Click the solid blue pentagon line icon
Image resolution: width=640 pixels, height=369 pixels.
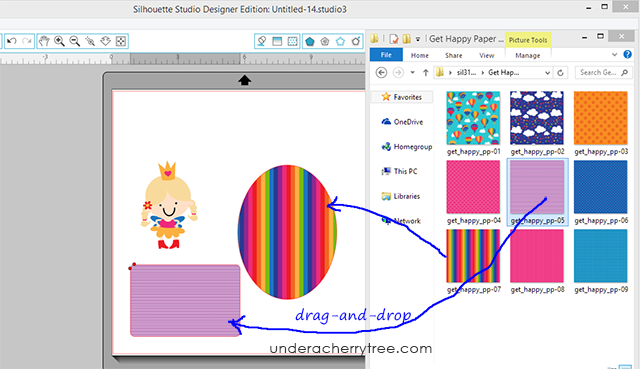coord(310,41)
